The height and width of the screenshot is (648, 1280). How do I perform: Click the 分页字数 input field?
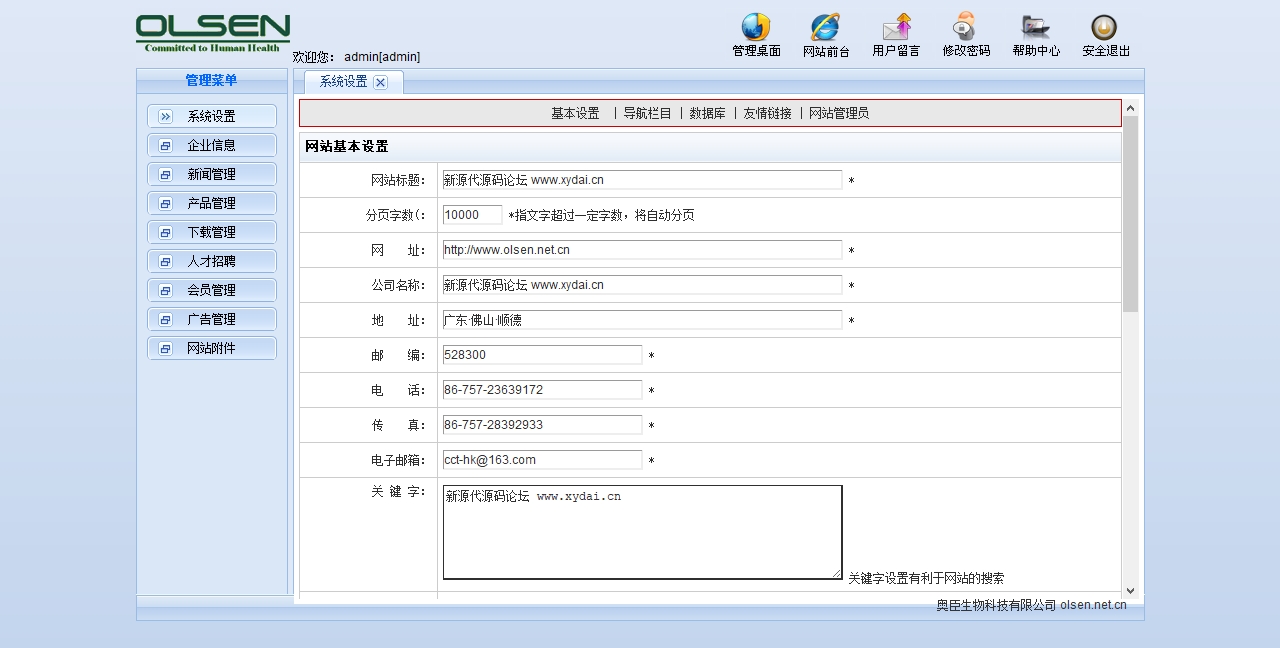472,215
